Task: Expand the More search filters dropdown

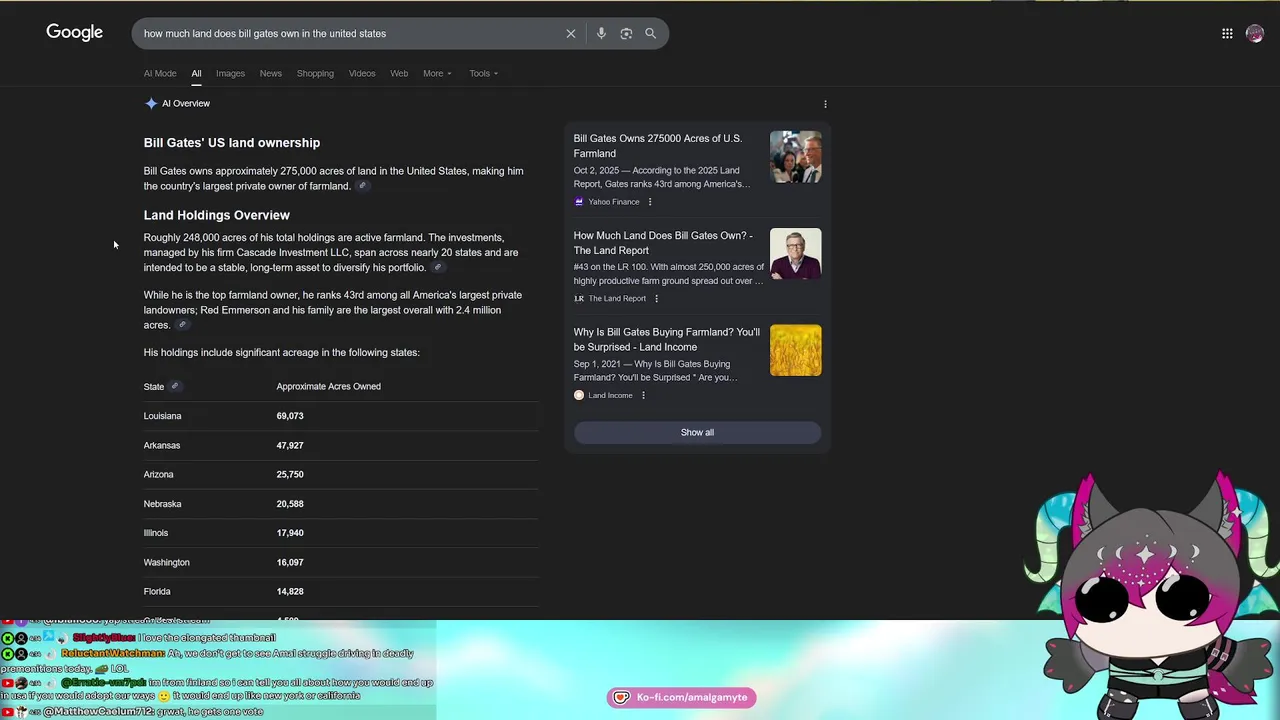Action: click(x=437, y=73)
